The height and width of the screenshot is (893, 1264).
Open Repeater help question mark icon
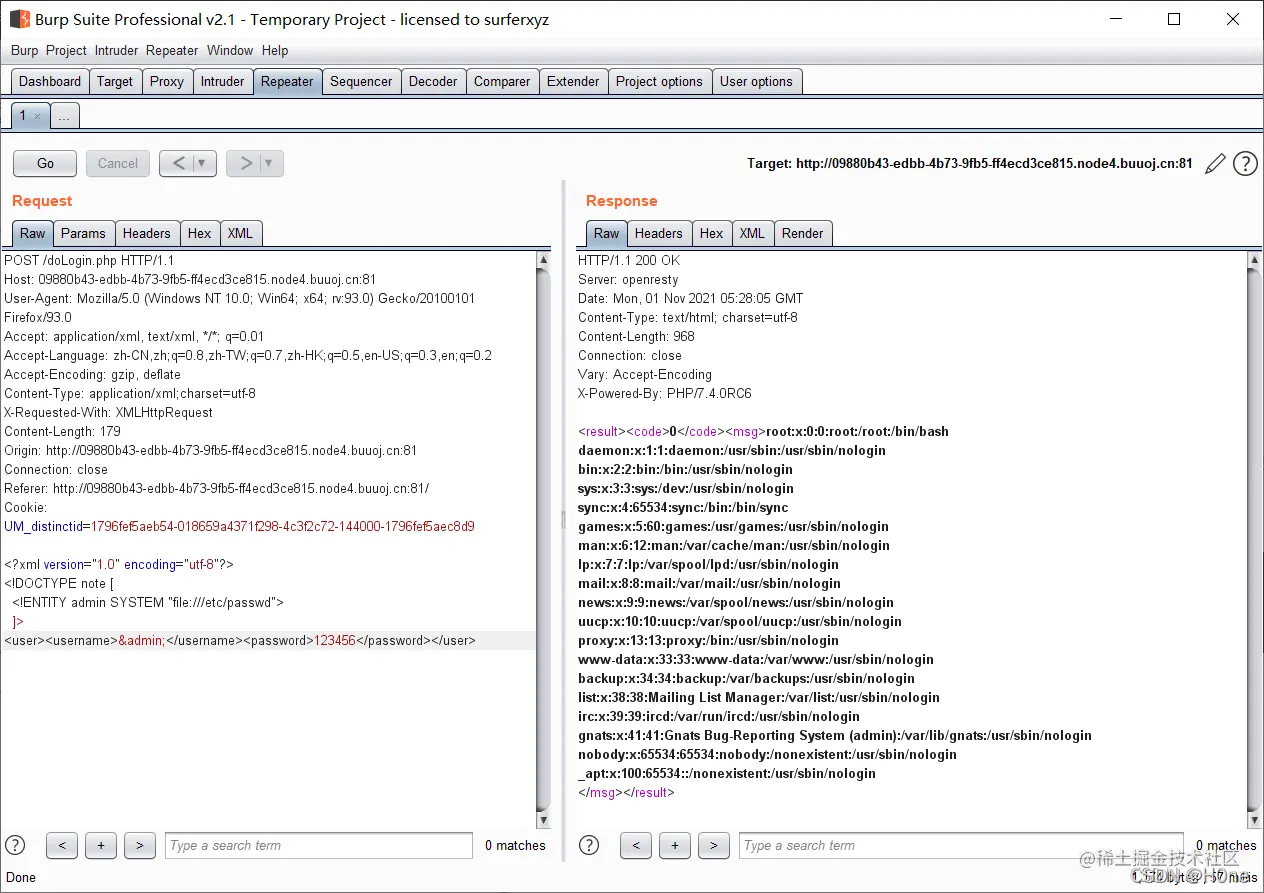pos(1245,164)
